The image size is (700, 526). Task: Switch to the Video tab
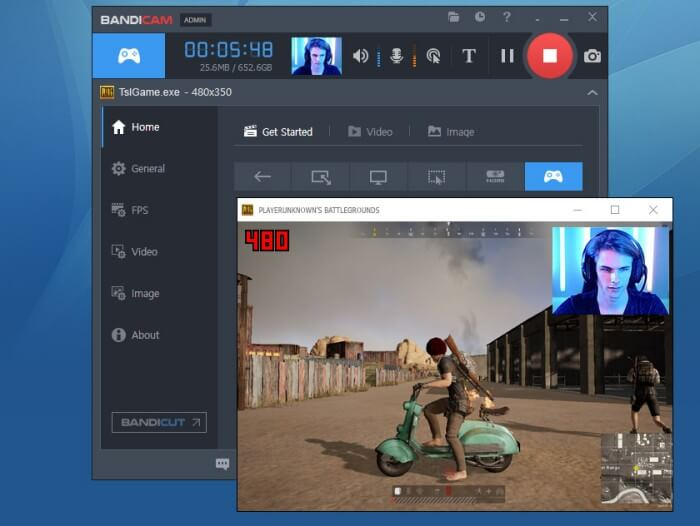[x=370, y=132]
